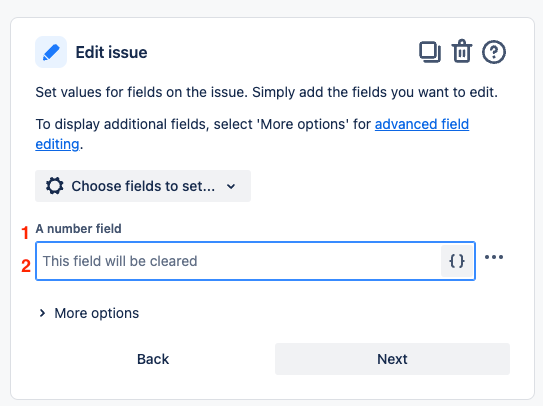This screenshot has width=543, height=406.
Task: Click the 'Edit issue' heading text
Action: (x=112, y=52)
